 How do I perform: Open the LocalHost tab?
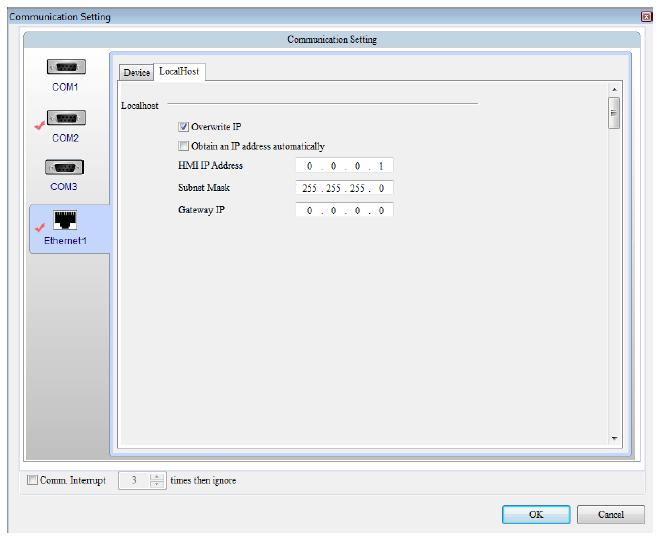tap(179, 72)
